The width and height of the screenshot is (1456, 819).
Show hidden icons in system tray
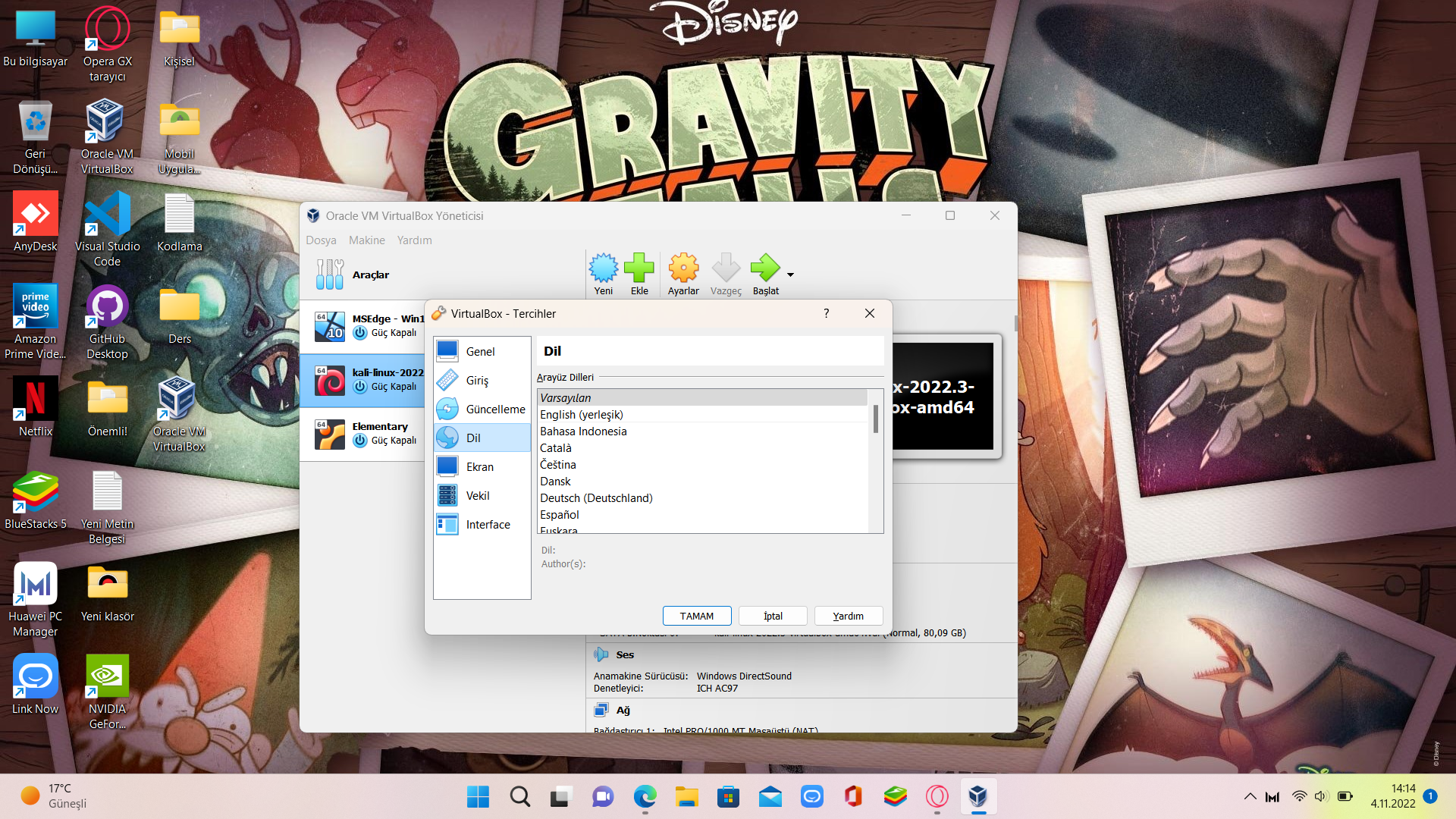[1250, 796]
